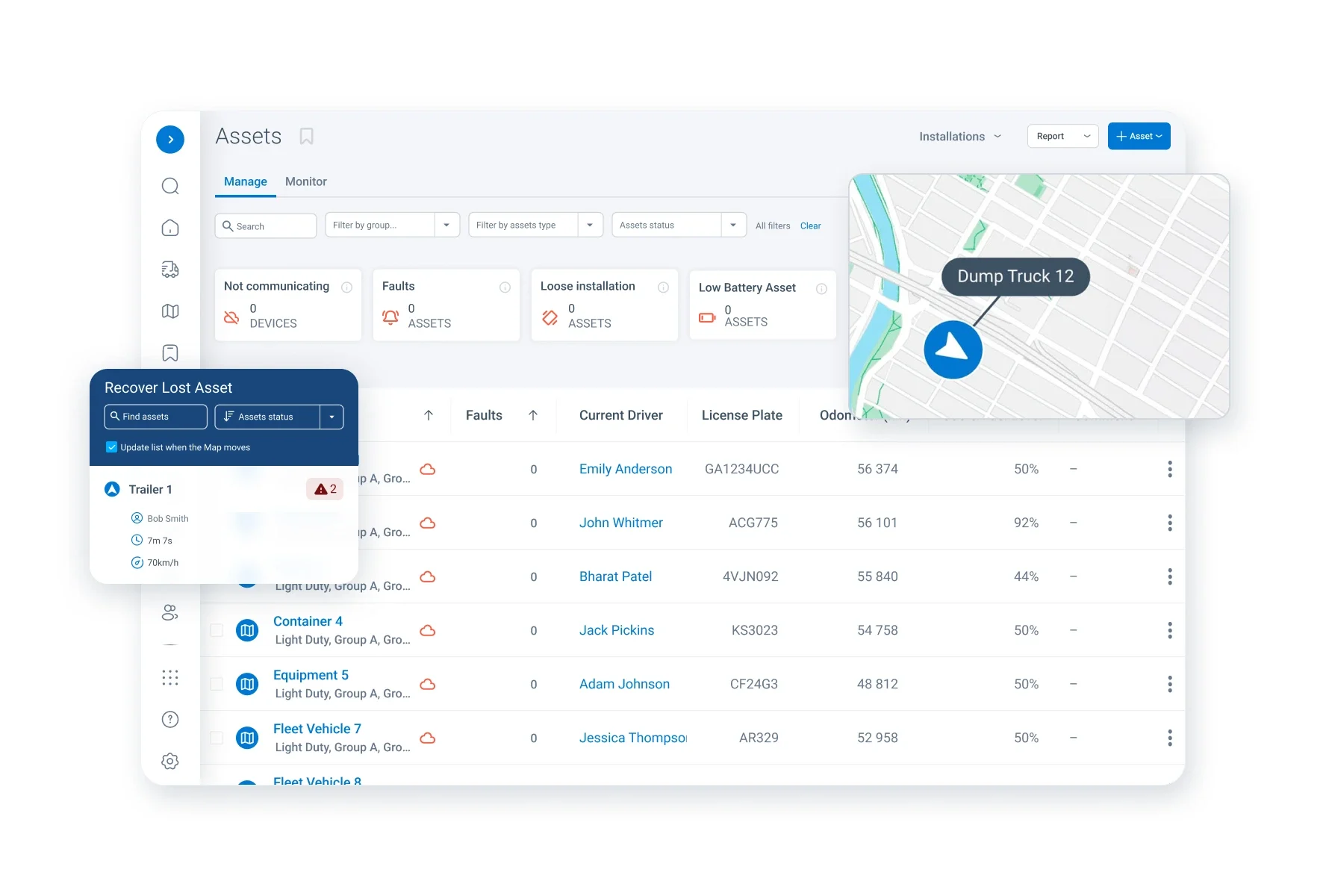The image size is (1326, 896).
Task: Click the Search input field
Action: coord(266,225)
